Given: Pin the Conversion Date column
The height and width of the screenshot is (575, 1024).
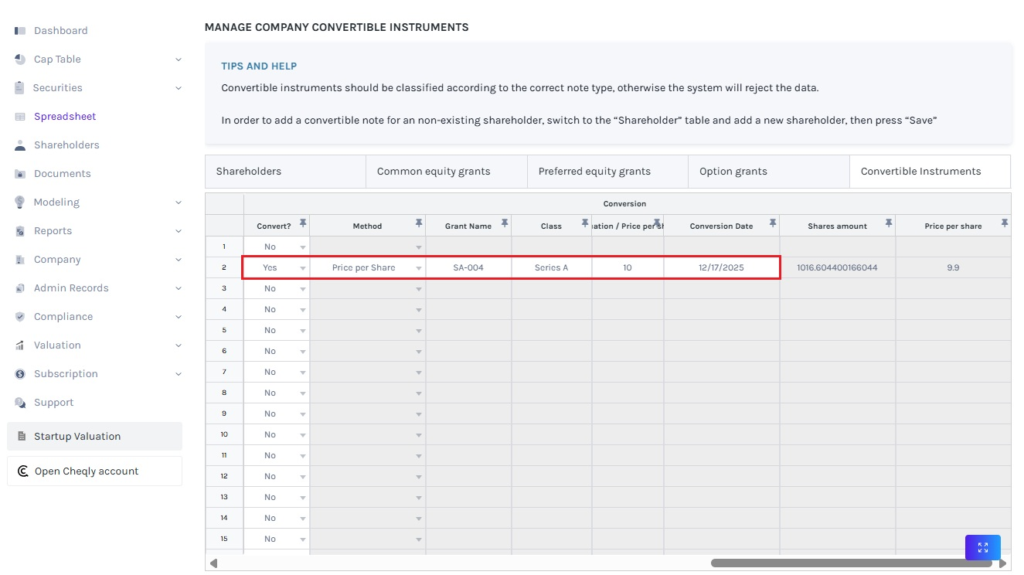Looking at the screenshot, I should coord(772,223).
